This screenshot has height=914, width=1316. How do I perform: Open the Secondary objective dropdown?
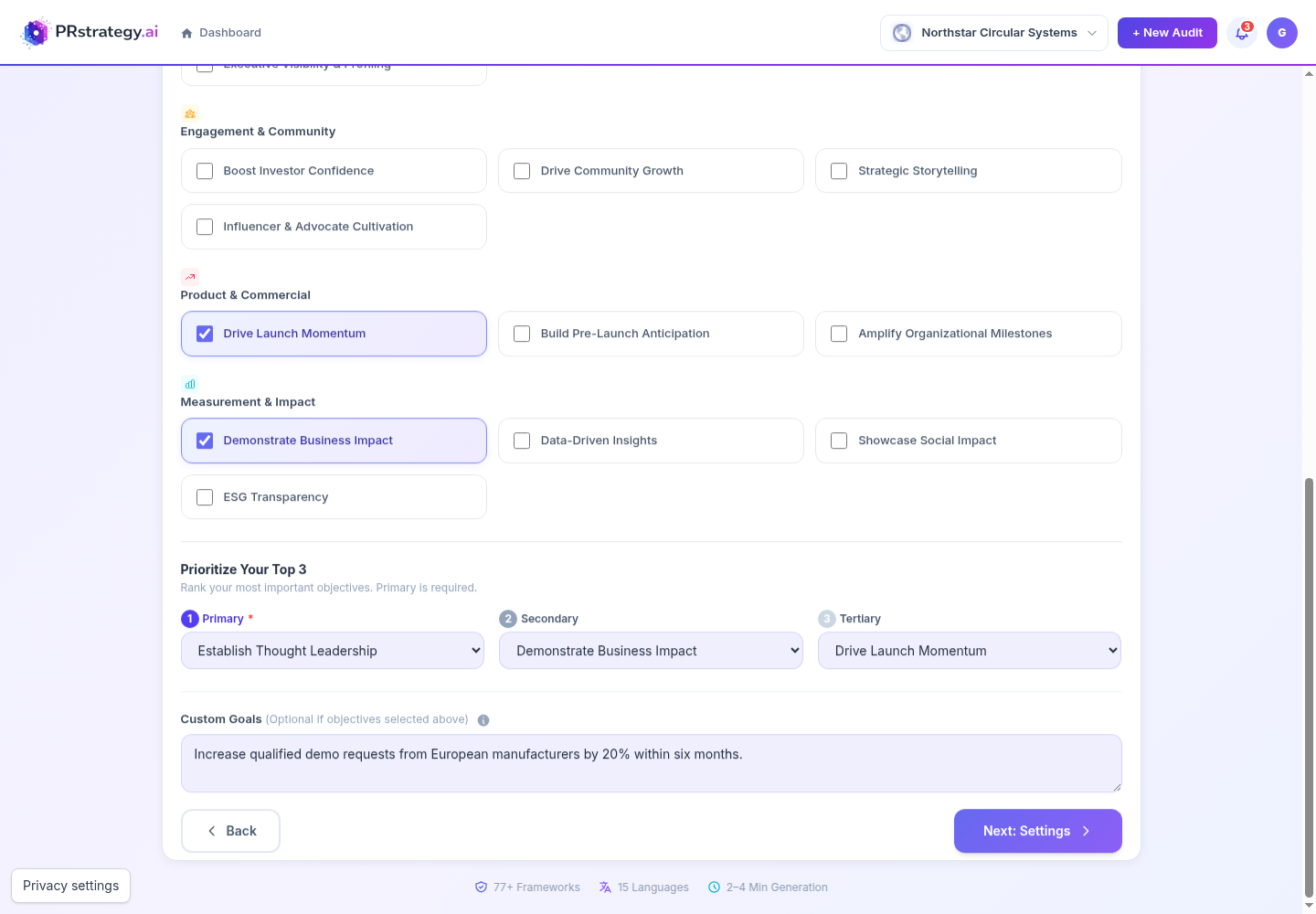click(x=651, y=651)
